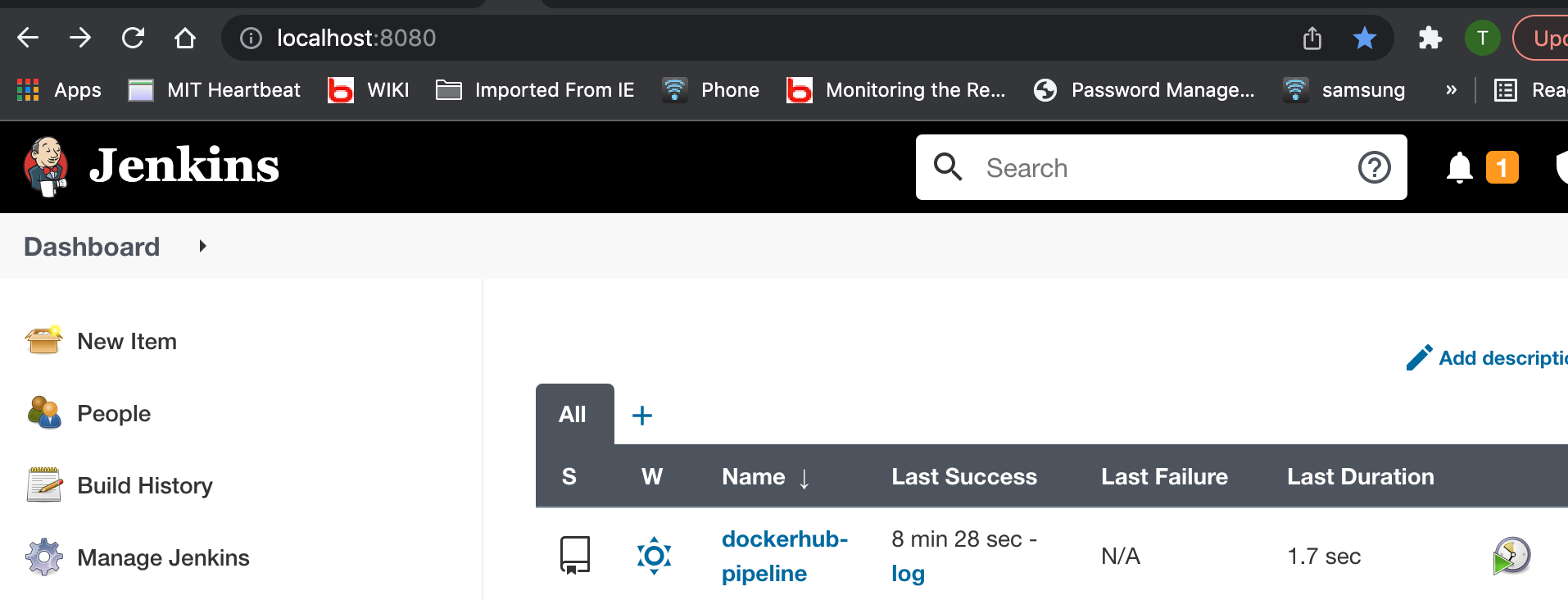This screenshot has height=600, width=1568.
Task: Schedule a build for dockerhub-pipeline
Action: coord(1511,556)
